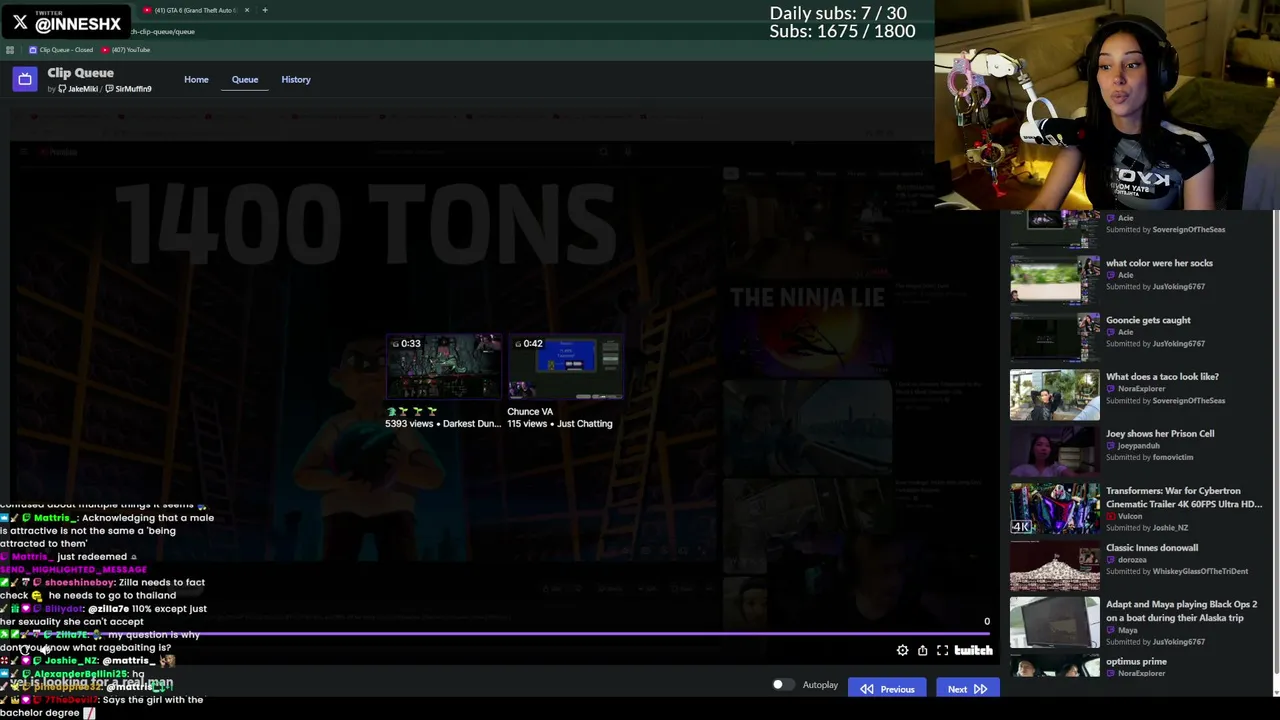Select the 'Gooncie gets caught' thumbnail
The height and width of the screenshot is (720, 1280).
(x=1055, y=337)
